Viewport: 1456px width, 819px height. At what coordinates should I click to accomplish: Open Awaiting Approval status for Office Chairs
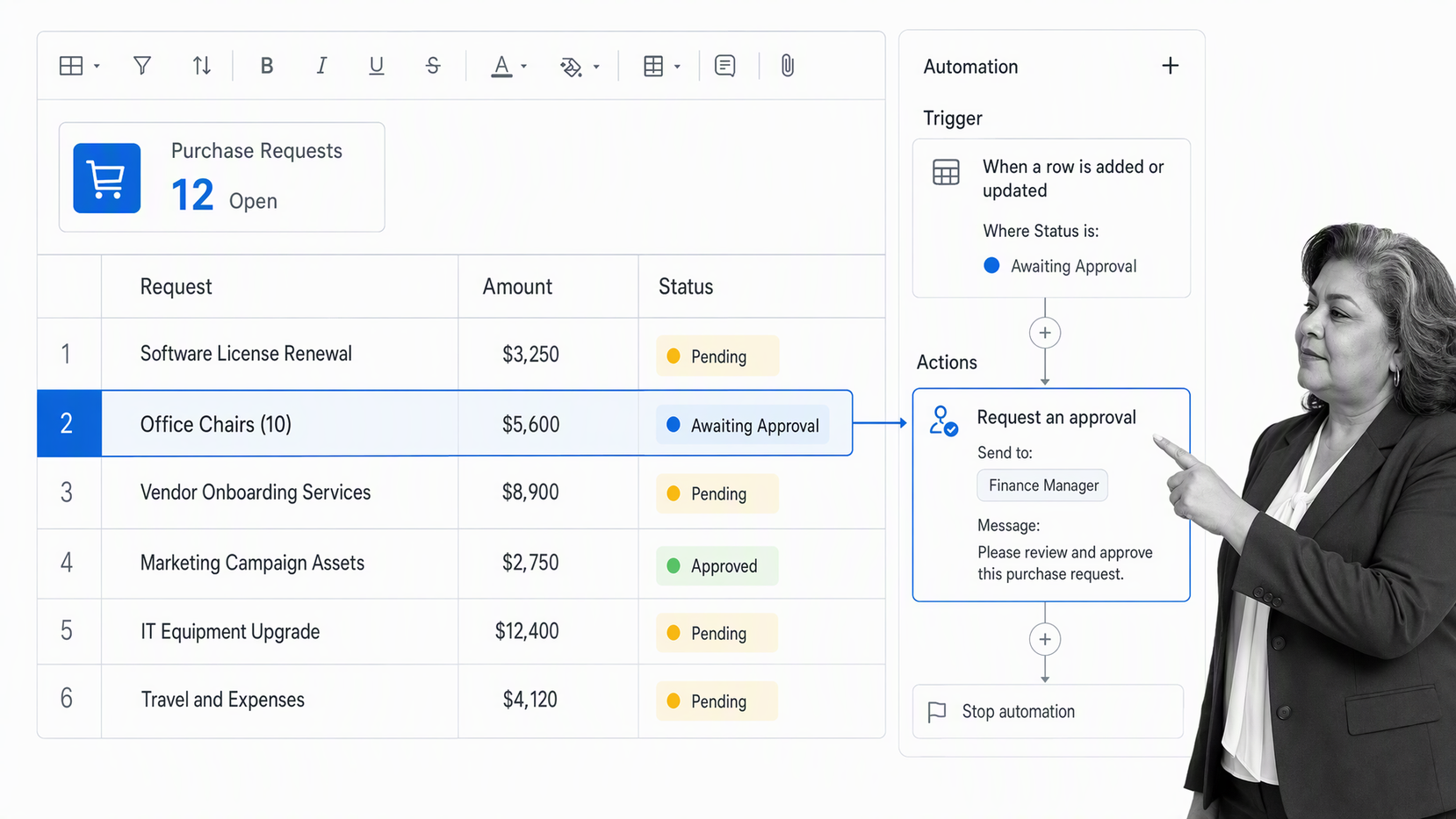[743, 425]
